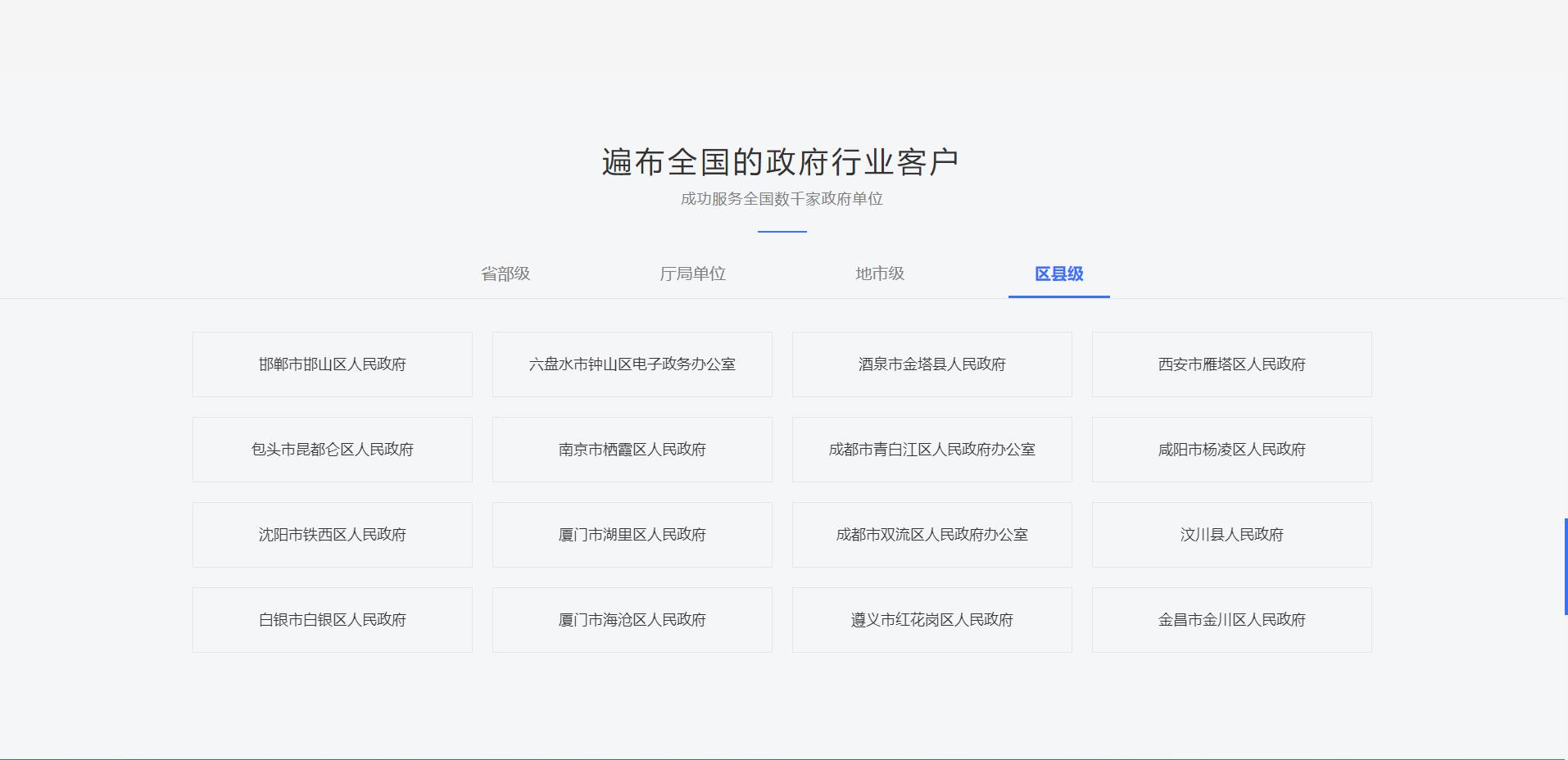Open the 包头市昆都仑区人民政府 card
Viewport: 1568px width, 760px height.
332,450
